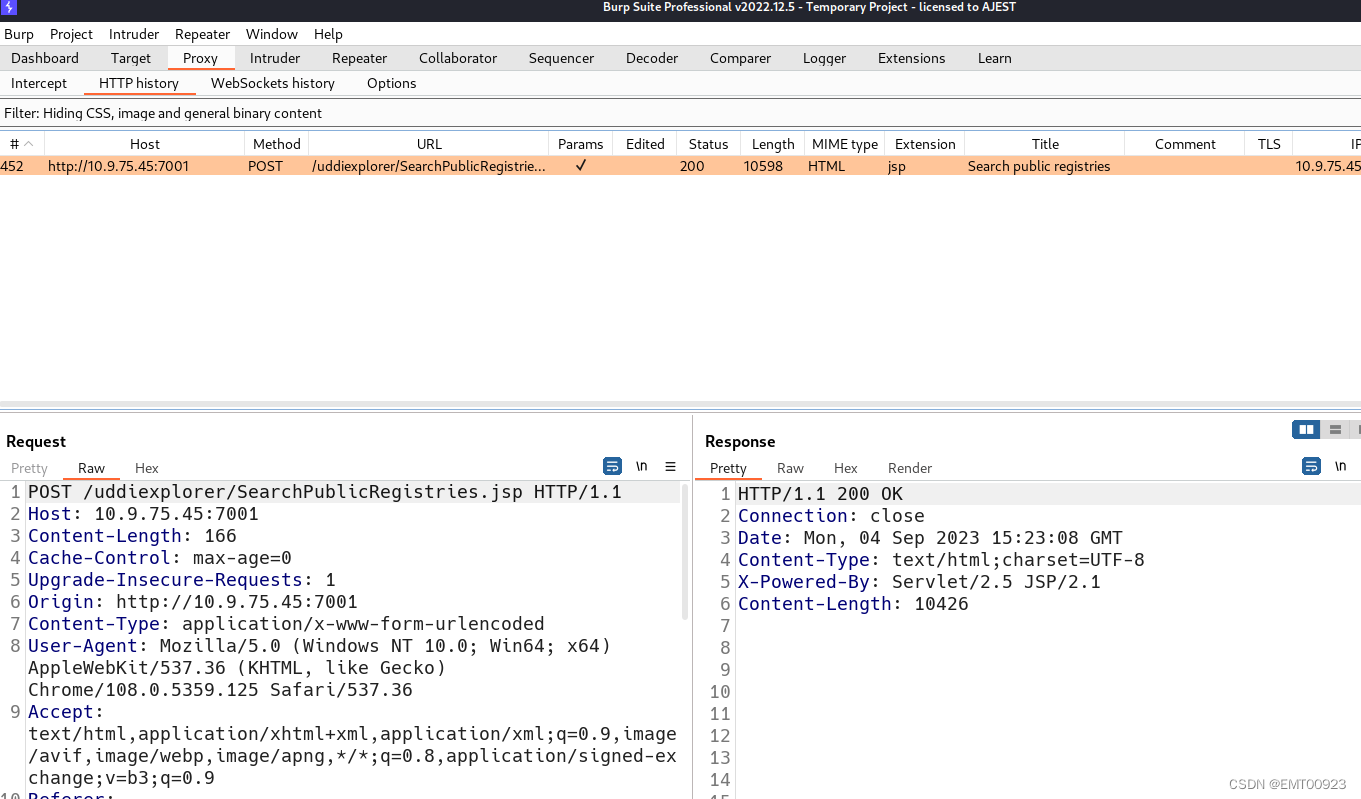Viewport: 1361px width, 799px height.
Task: Sort history by the # column
Action: (22, 144)
